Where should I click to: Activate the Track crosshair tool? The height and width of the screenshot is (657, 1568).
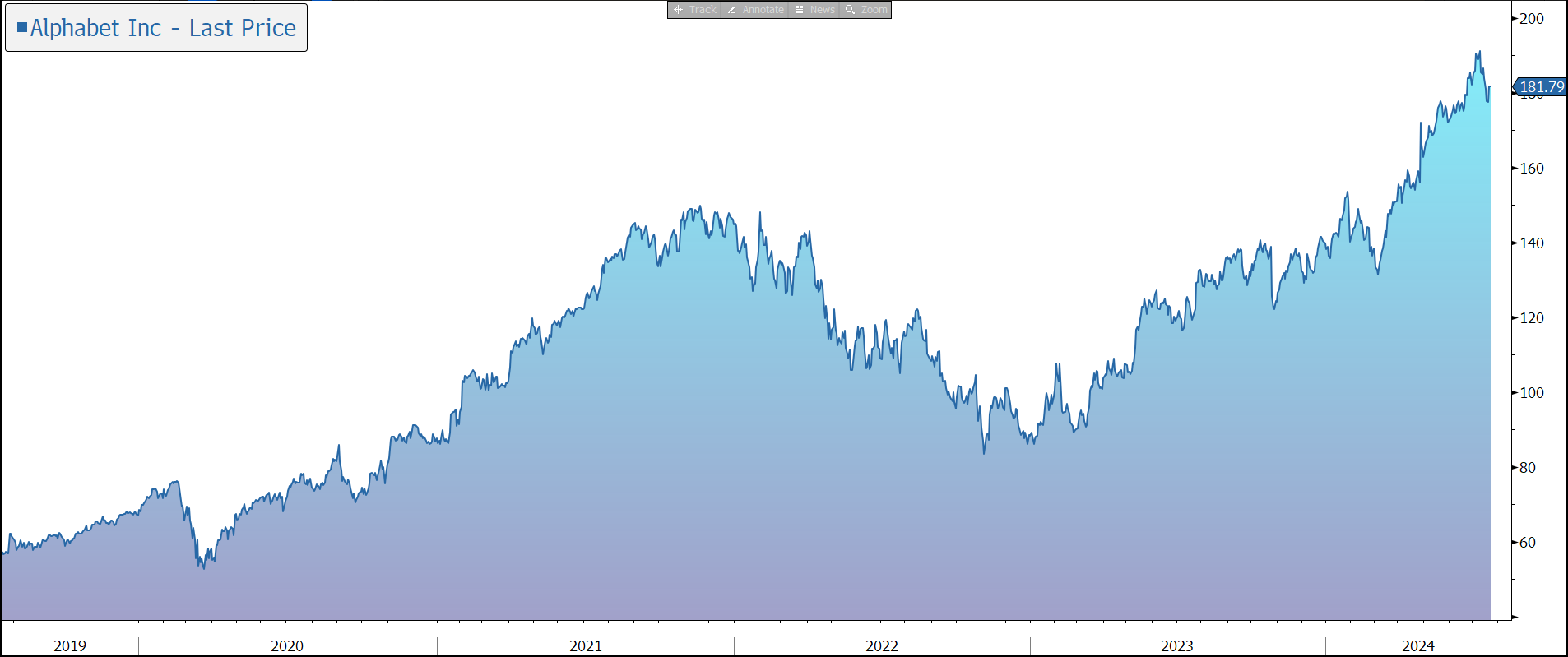(x=695, y=10)
